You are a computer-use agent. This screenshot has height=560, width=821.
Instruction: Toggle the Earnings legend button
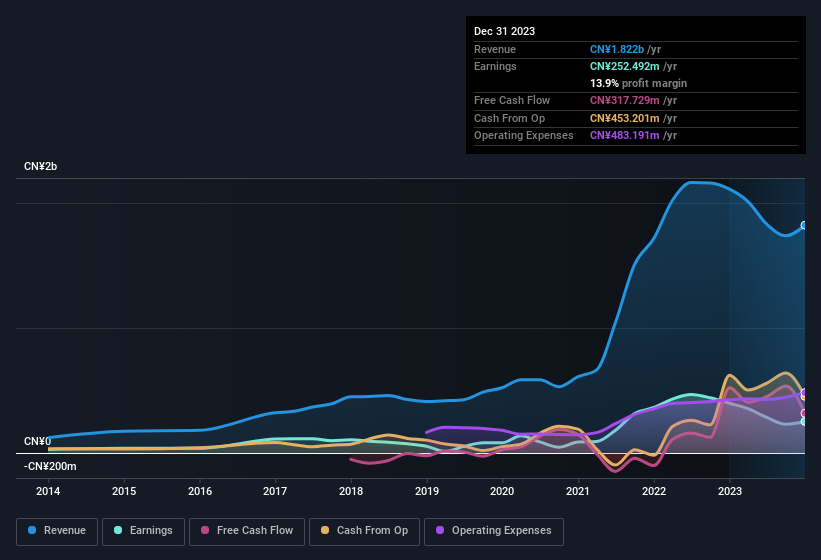(143, 531)
